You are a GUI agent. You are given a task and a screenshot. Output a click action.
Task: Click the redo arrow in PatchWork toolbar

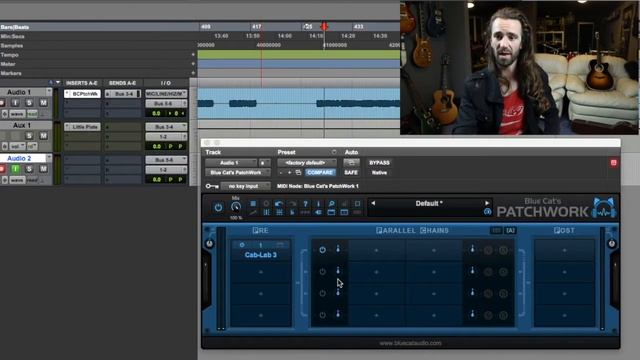coord(292,204)
